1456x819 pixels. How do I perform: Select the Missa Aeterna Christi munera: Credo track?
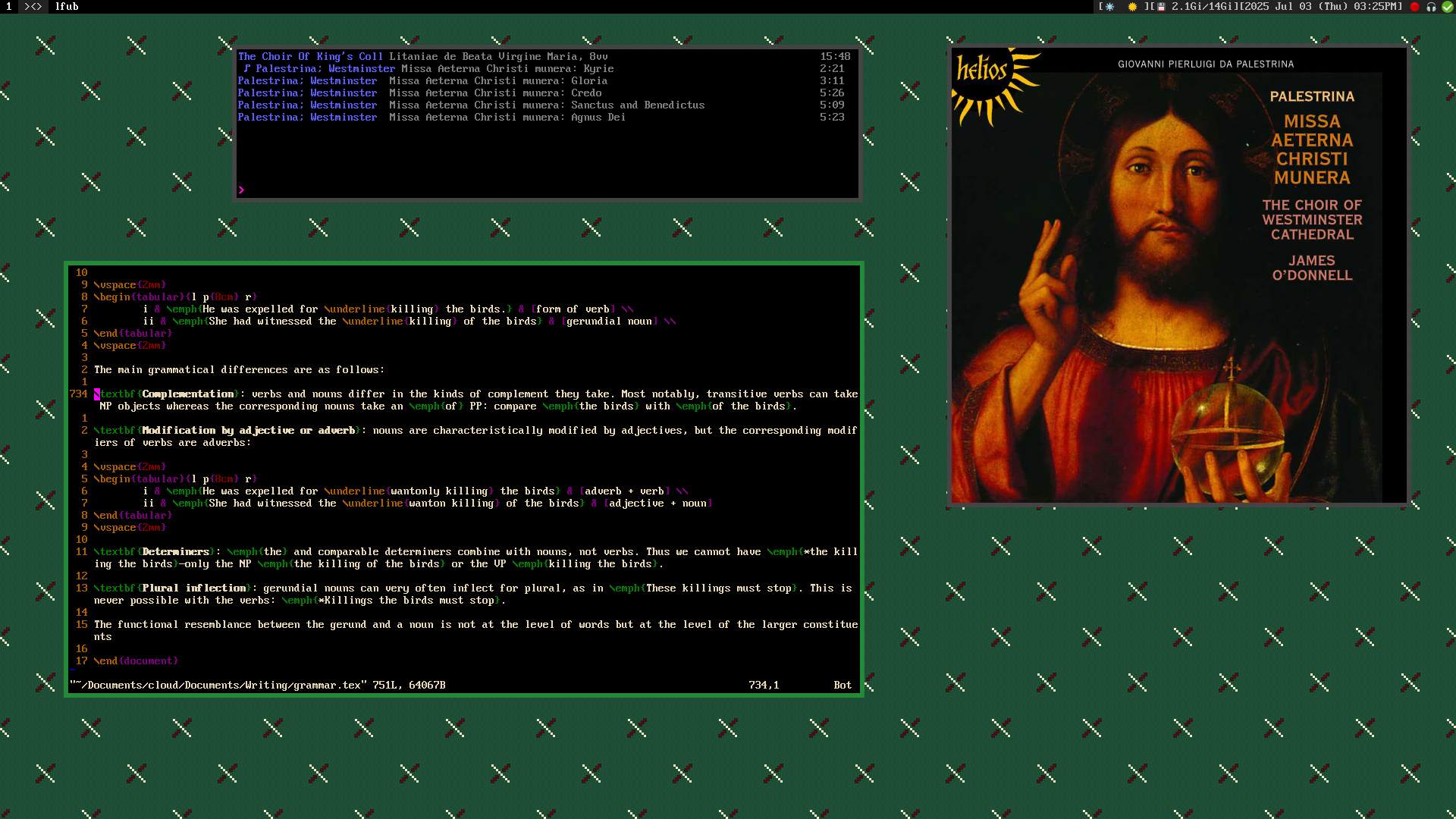[x=544, y=93]
